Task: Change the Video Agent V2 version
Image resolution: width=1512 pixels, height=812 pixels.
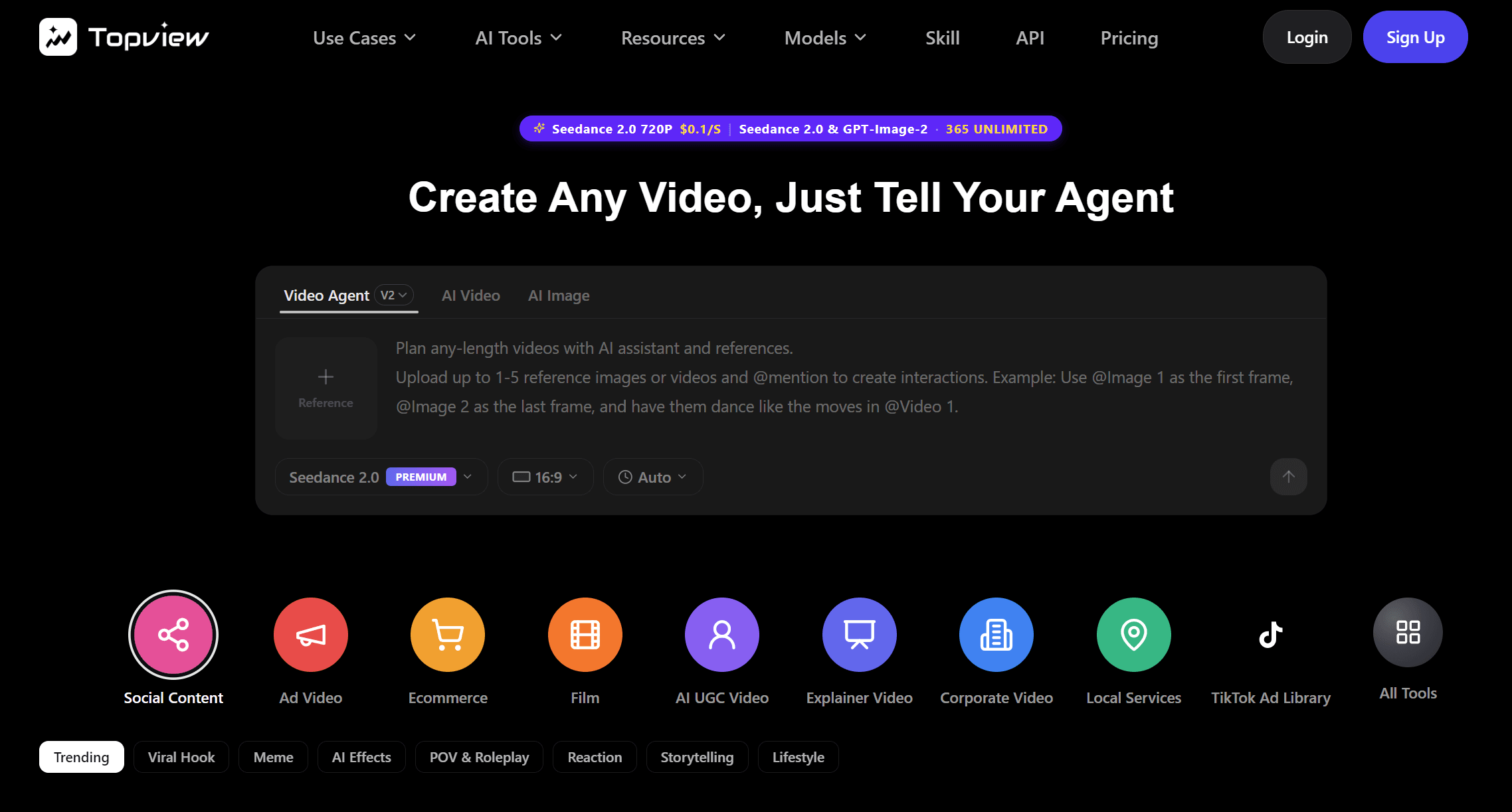Action: [394, 295]
